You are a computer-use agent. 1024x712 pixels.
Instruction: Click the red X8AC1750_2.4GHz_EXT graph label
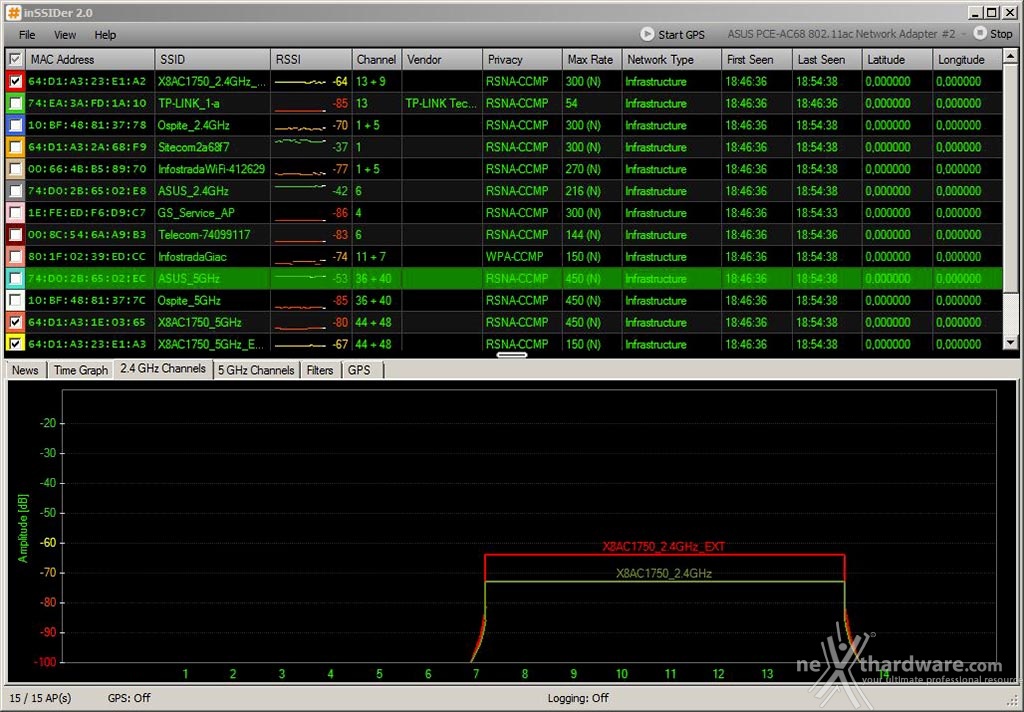664,547
